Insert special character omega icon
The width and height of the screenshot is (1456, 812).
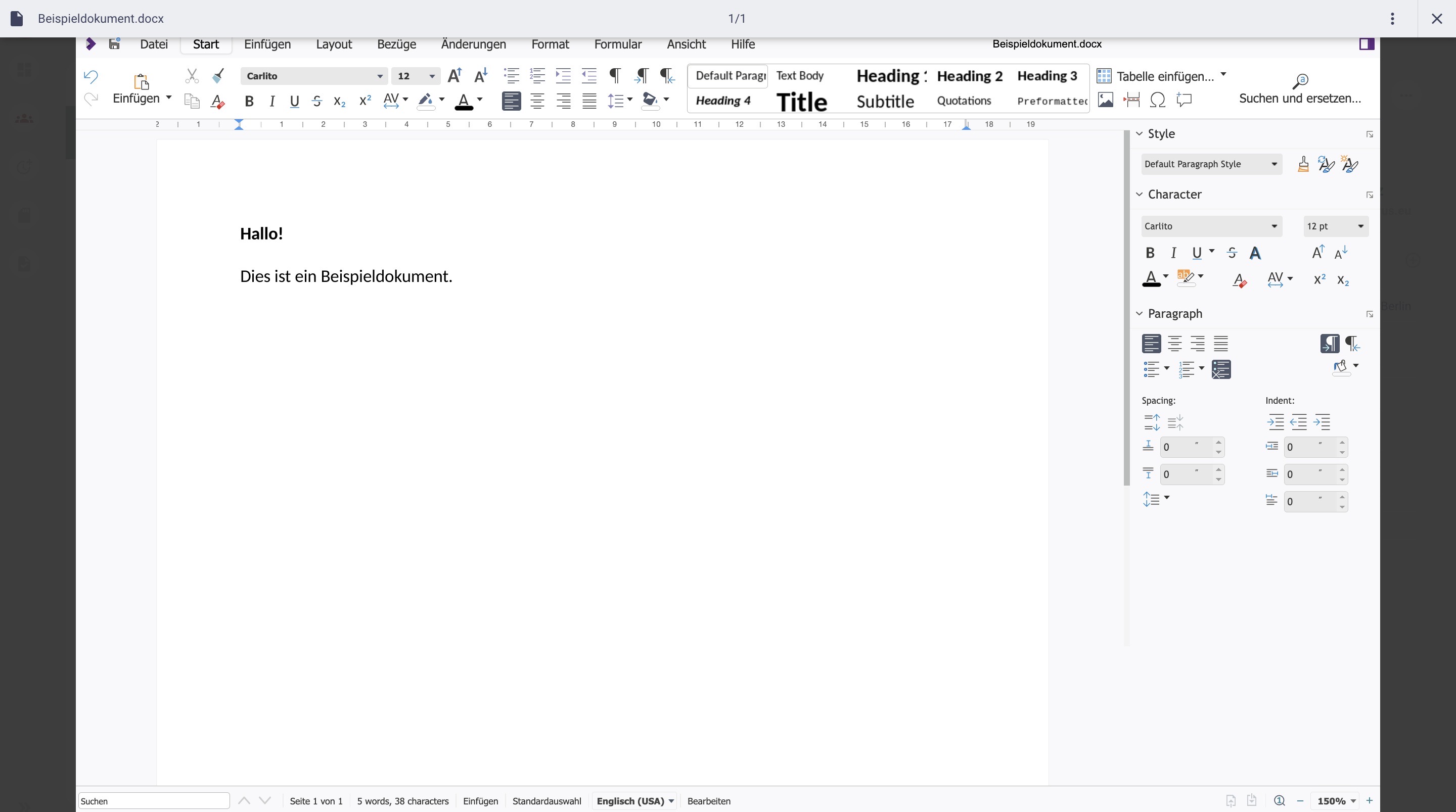(1158, 100)
